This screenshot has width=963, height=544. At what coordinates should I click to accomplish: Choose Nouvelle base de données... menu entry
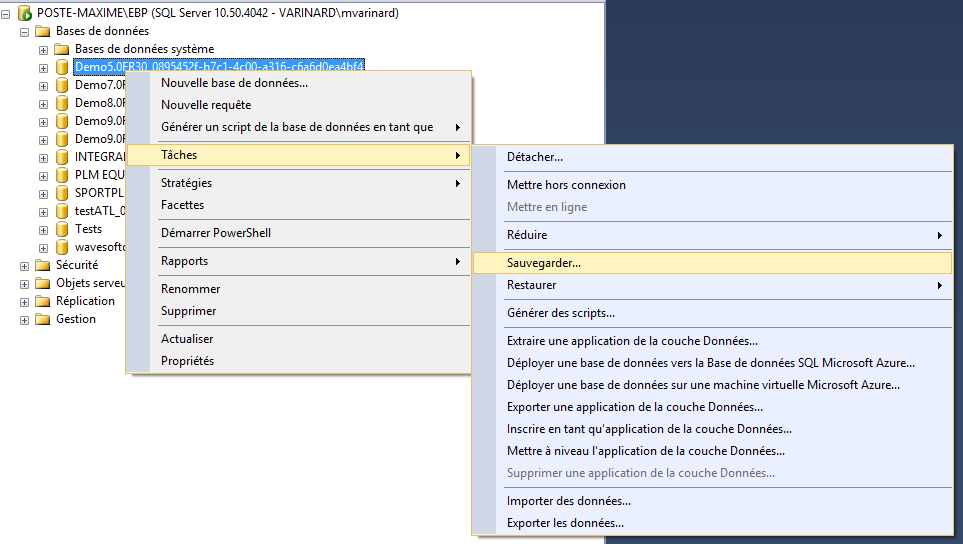[298, 83]
